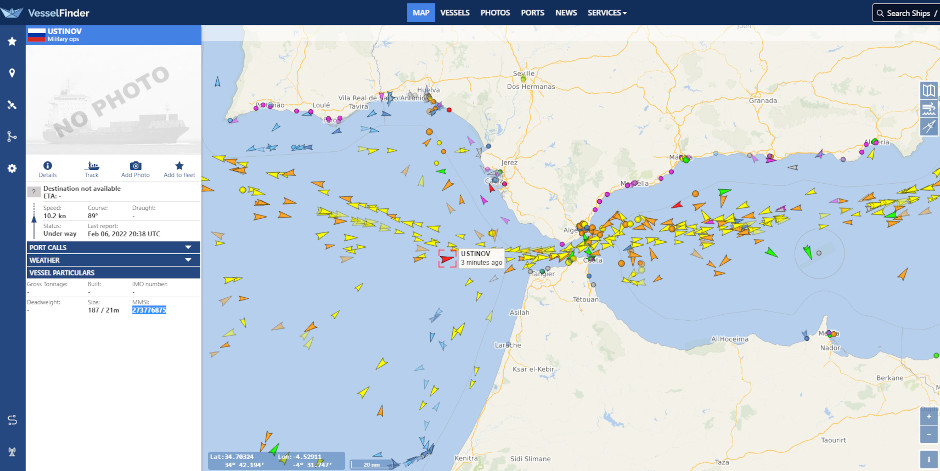Click the red USTINOV ship marker on map
Viewport: 940px width, 471px height.
447,259
